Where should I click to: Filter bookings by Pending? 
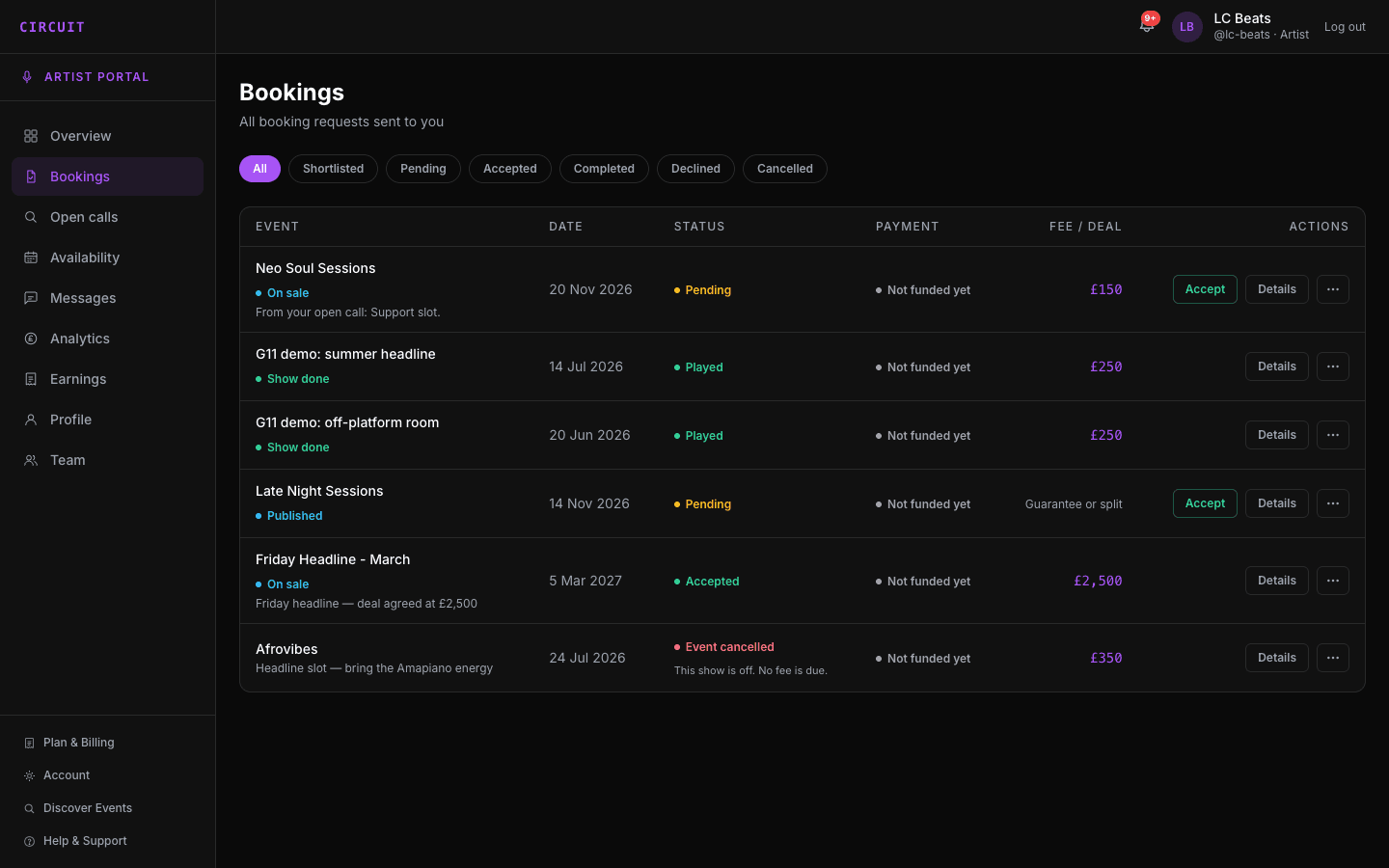[x=423, y=169]
